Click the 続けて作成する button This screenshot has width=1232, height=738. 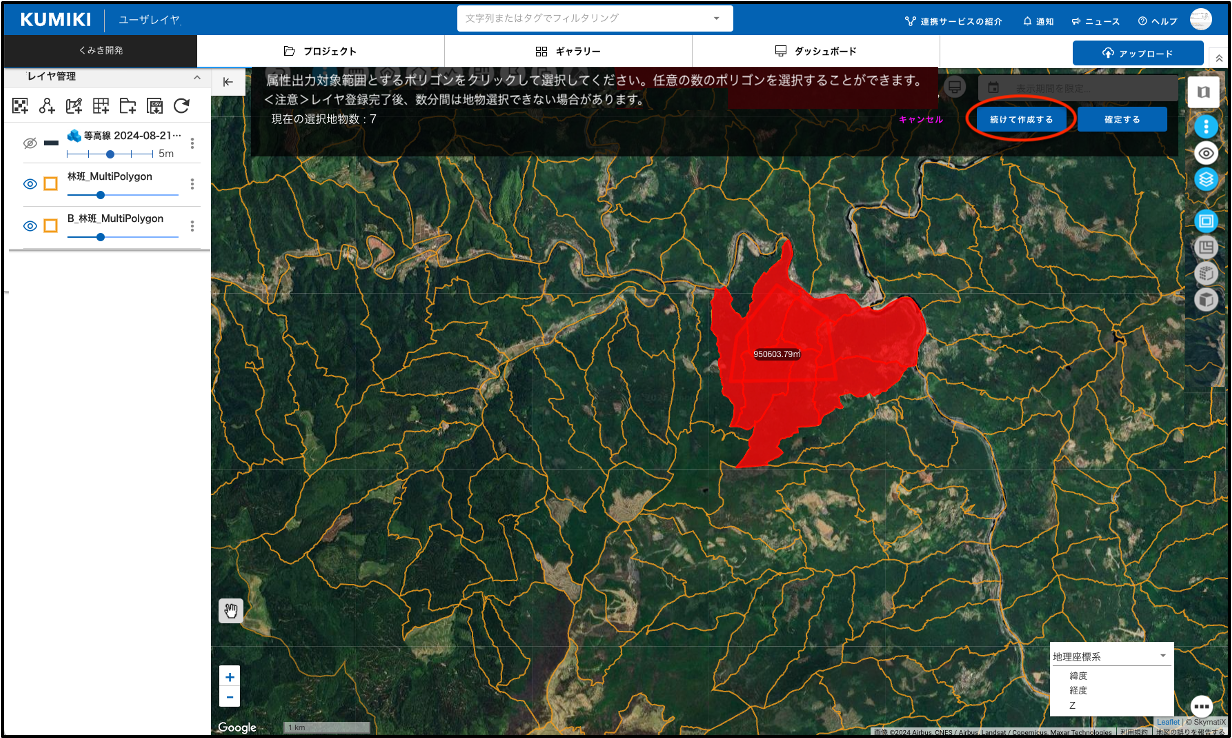[x=1021, y=119]
